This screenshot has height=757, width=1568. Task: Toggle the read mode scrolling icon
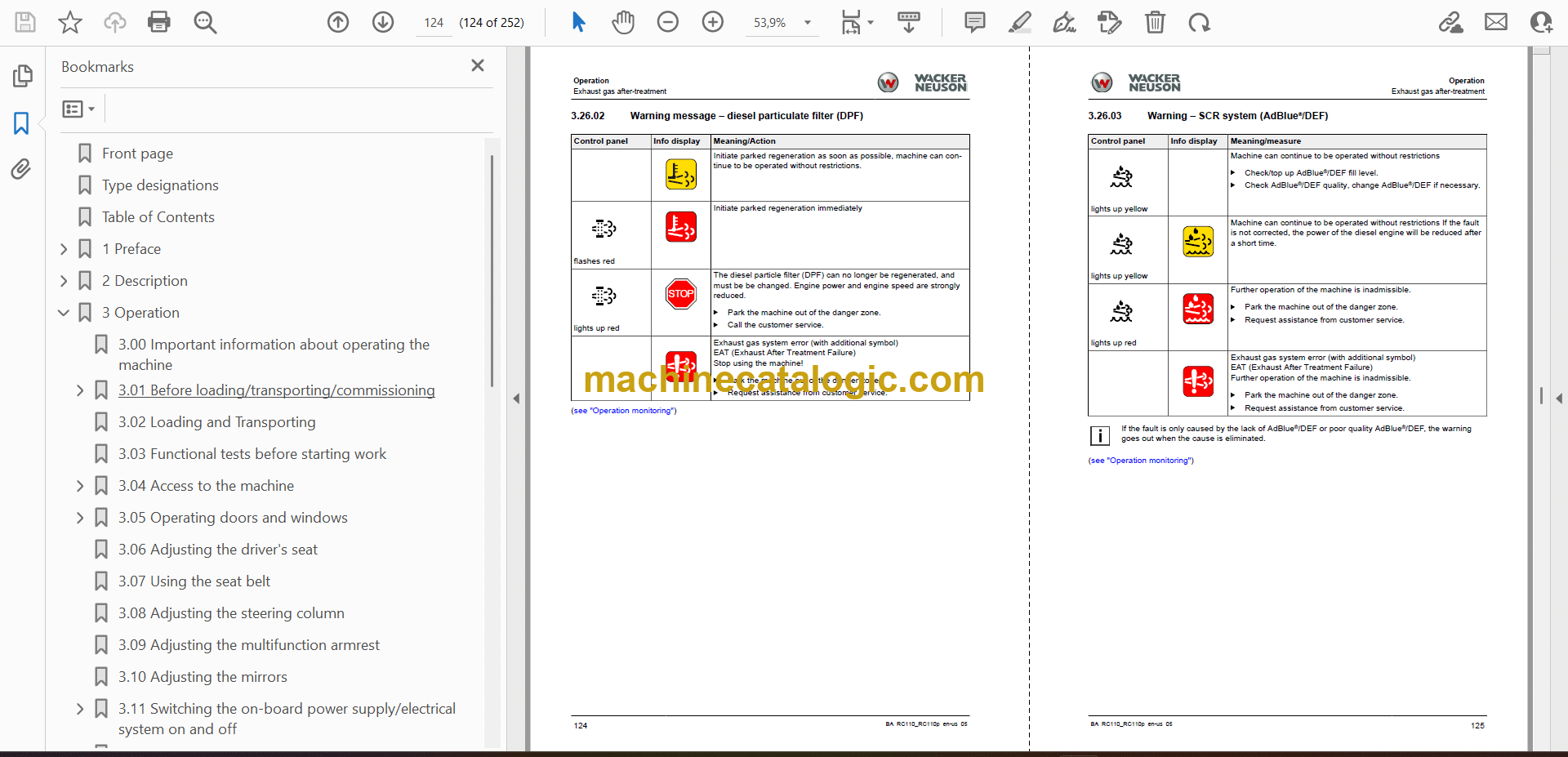click(x=908, y=22)
